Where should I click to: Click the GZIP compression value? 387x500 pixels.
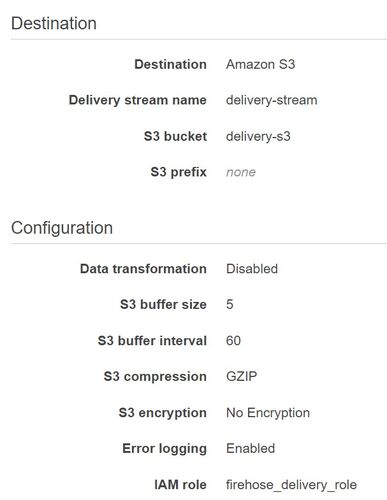pyautogui.click(x=241, y=377)
